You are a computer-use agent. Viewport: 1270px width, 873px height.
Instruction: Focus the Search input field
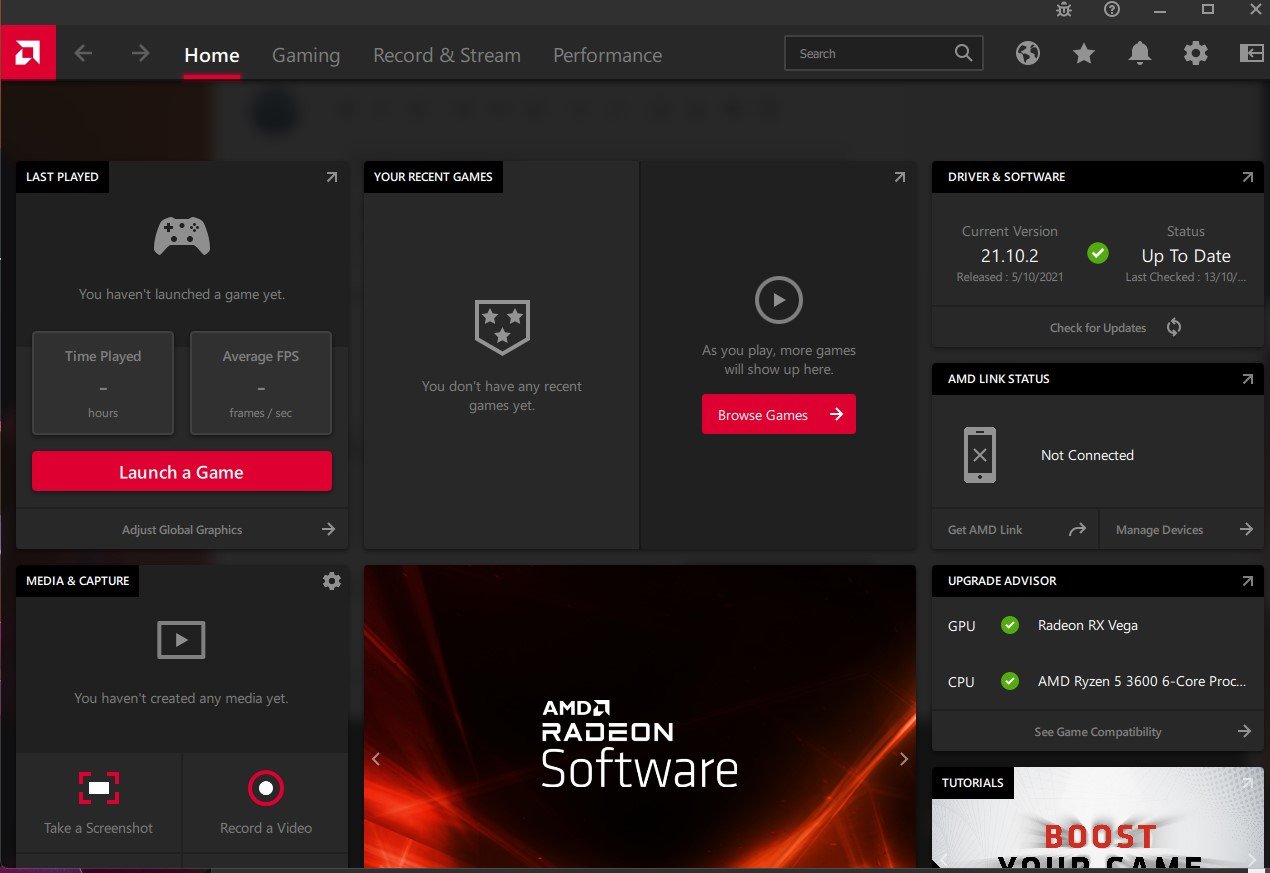884,54
